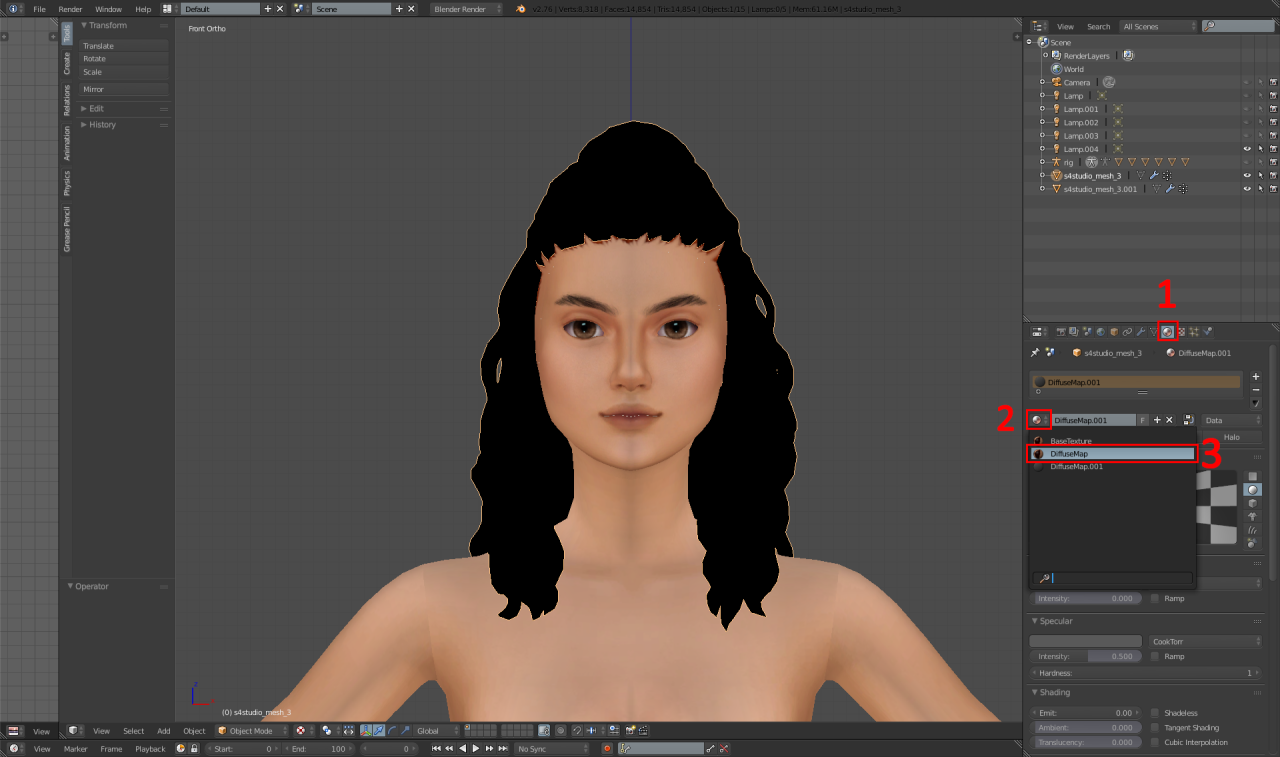
Task: Open the Blender Render engine dropdown
Action: pyautogui.click(x=468, y=8)
